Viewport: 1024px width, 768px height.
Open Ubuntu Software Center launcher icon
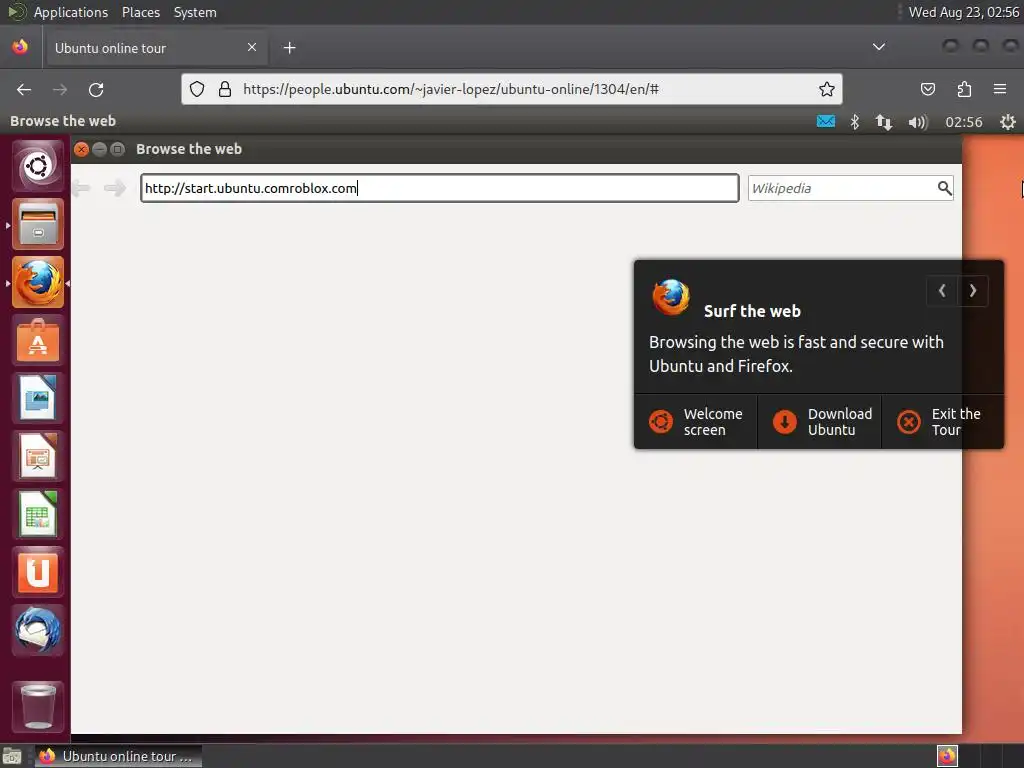[38, 340]
